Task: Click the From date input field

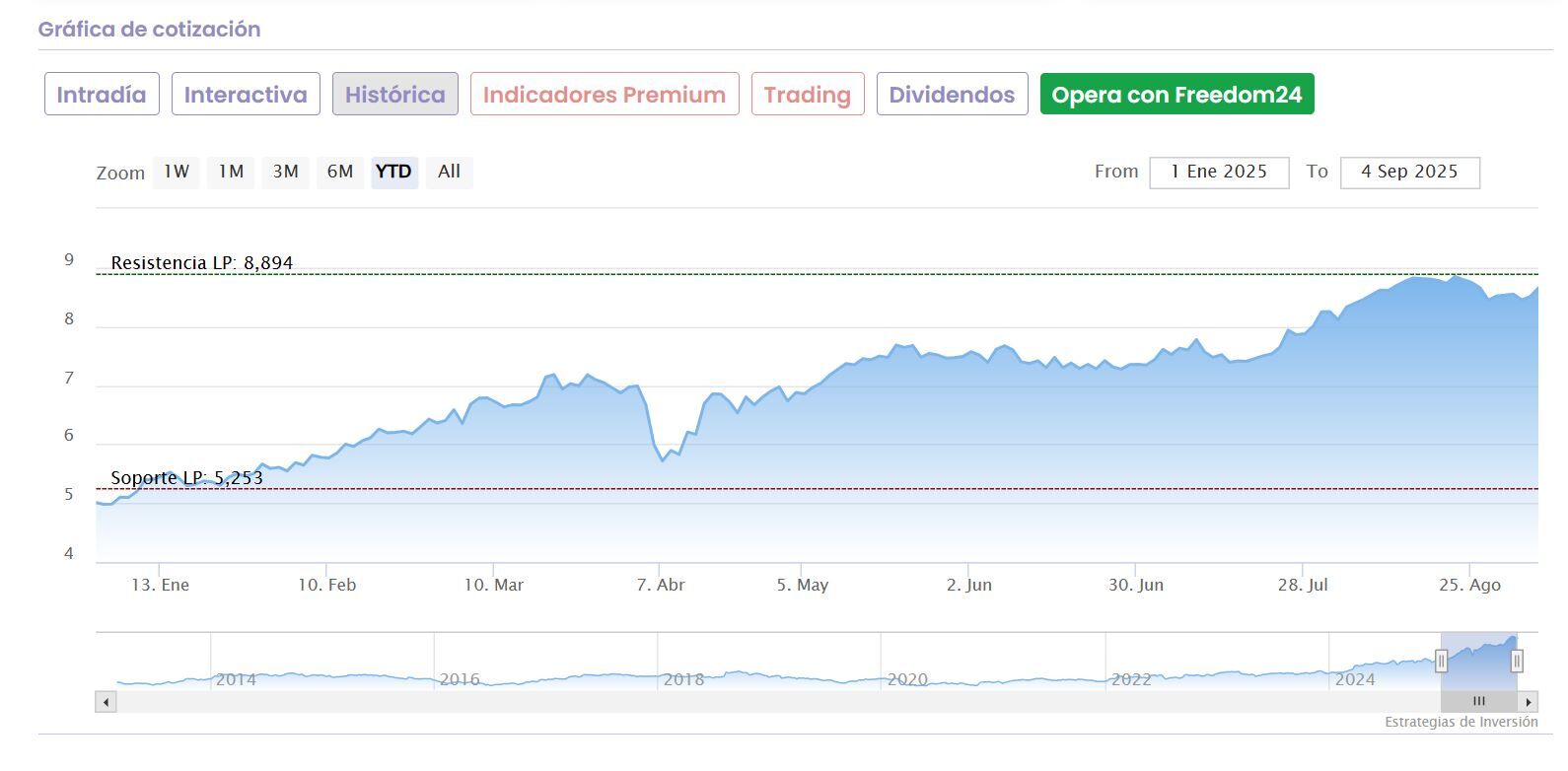Action: (1219, 172)
